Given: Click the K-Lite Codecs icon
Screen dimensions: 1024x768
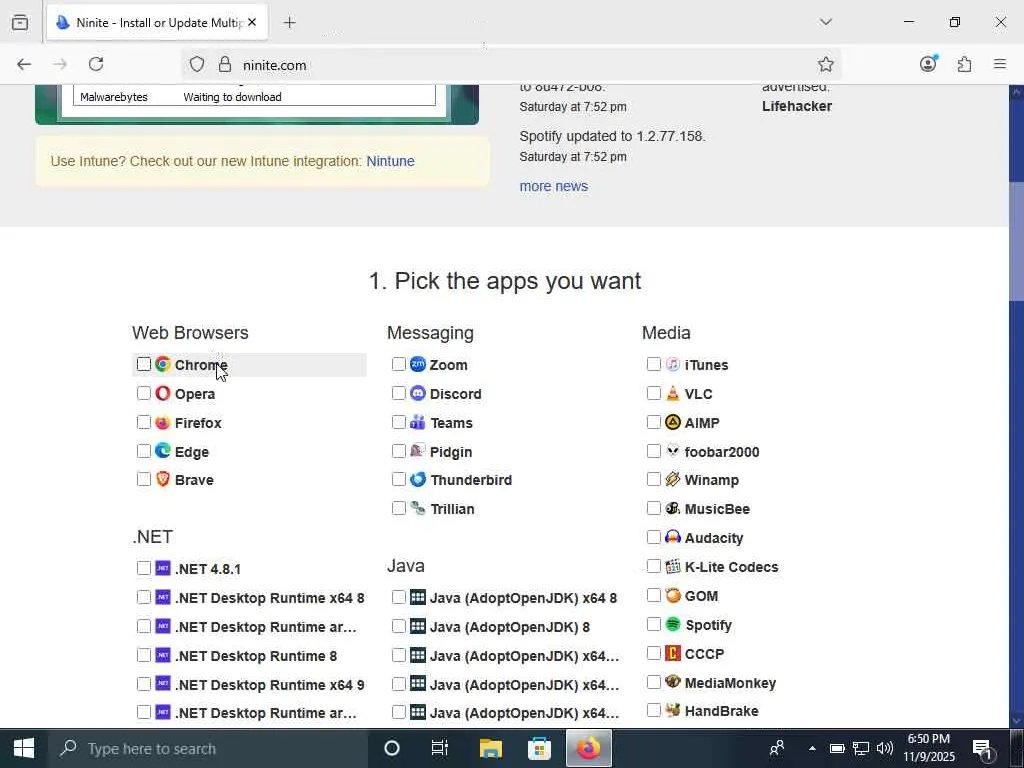Looking at the screenshot, I should point(673,566).
